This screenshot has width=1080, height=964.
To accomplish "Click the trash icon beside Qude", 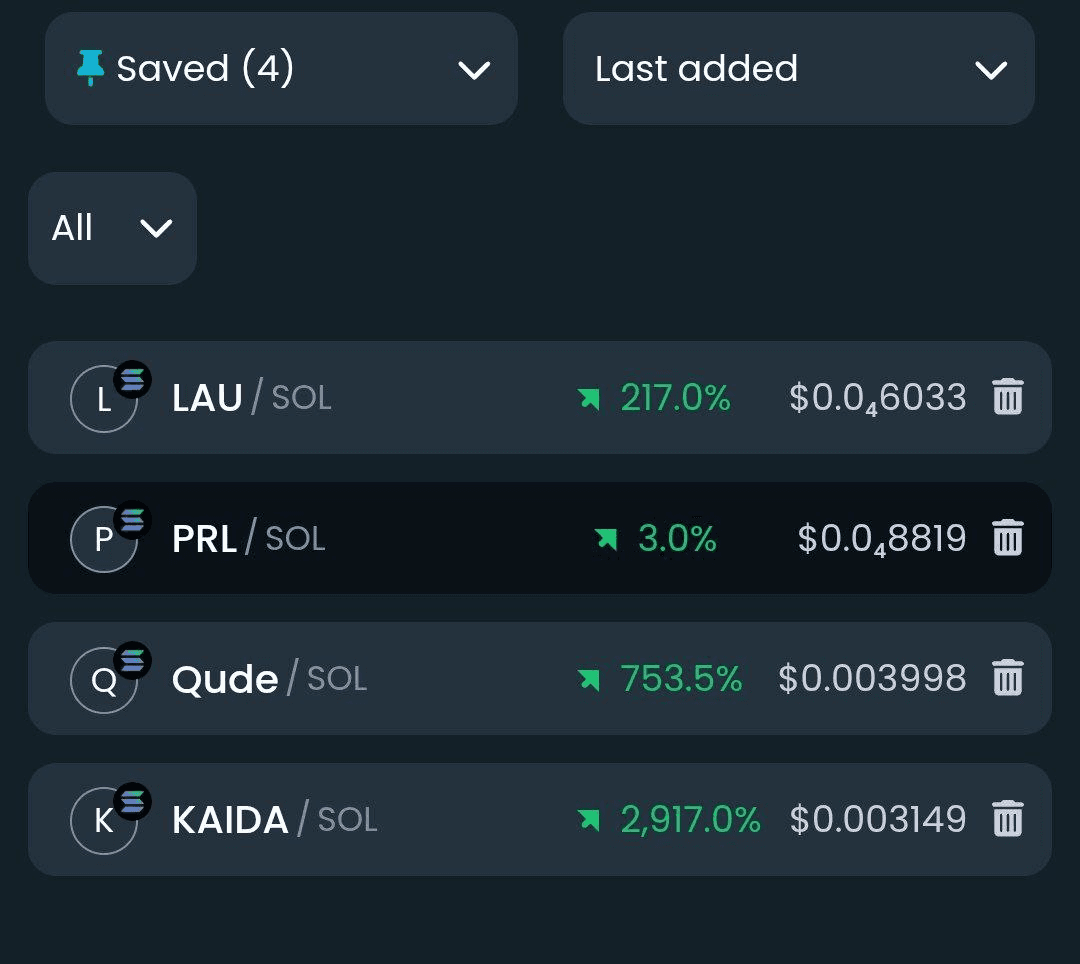I will [x=1007, y=679].
